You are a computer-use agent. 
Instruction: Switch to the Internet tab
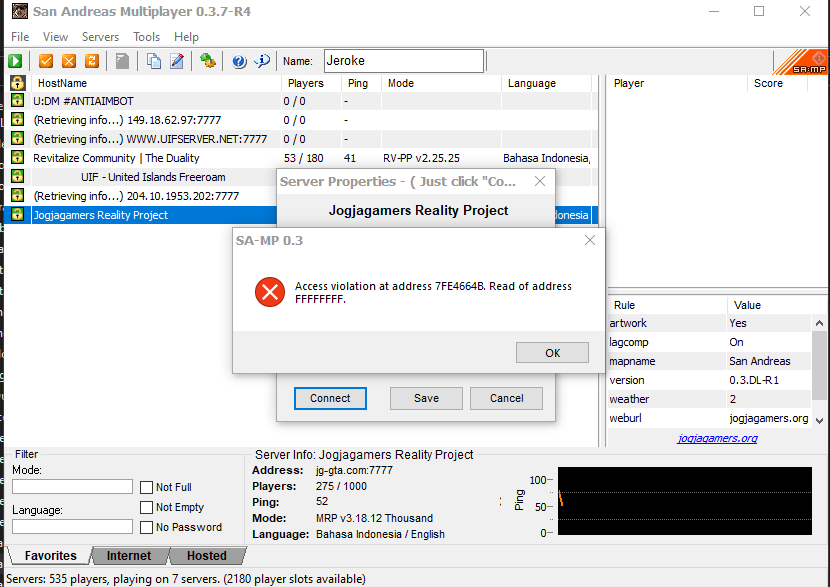pyautogui.click(x=129, y=556)
